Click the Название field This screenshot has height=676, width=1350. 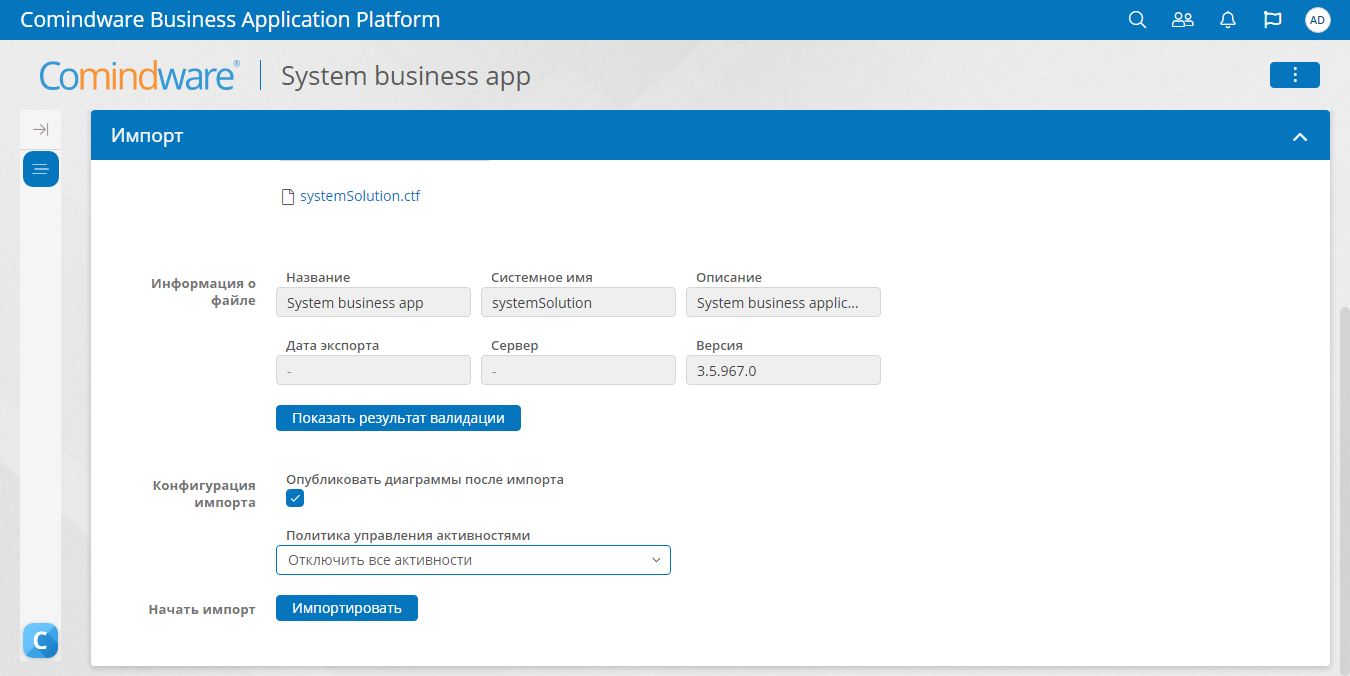click(373, 303)
